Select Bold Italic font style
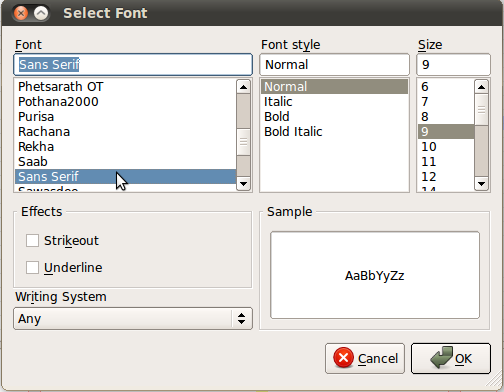Screen dimensions: 504x392 click(293, 132)
